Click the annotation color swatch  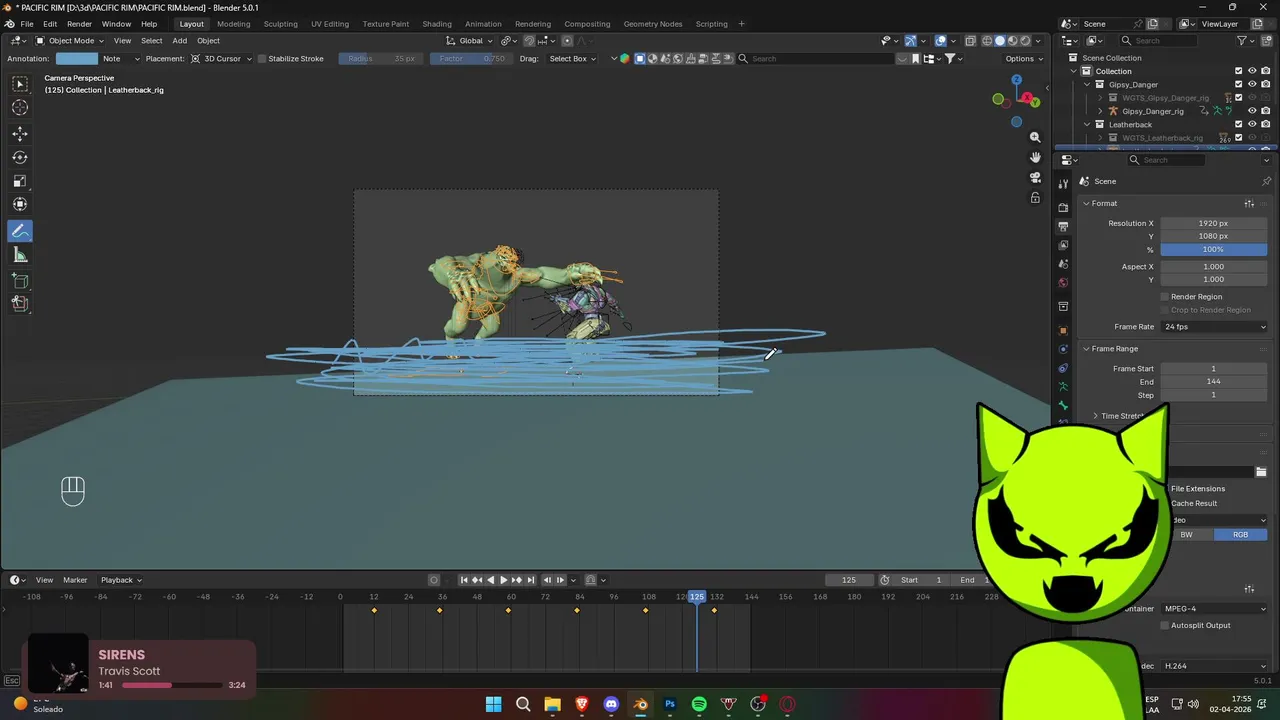click(77, 58)
